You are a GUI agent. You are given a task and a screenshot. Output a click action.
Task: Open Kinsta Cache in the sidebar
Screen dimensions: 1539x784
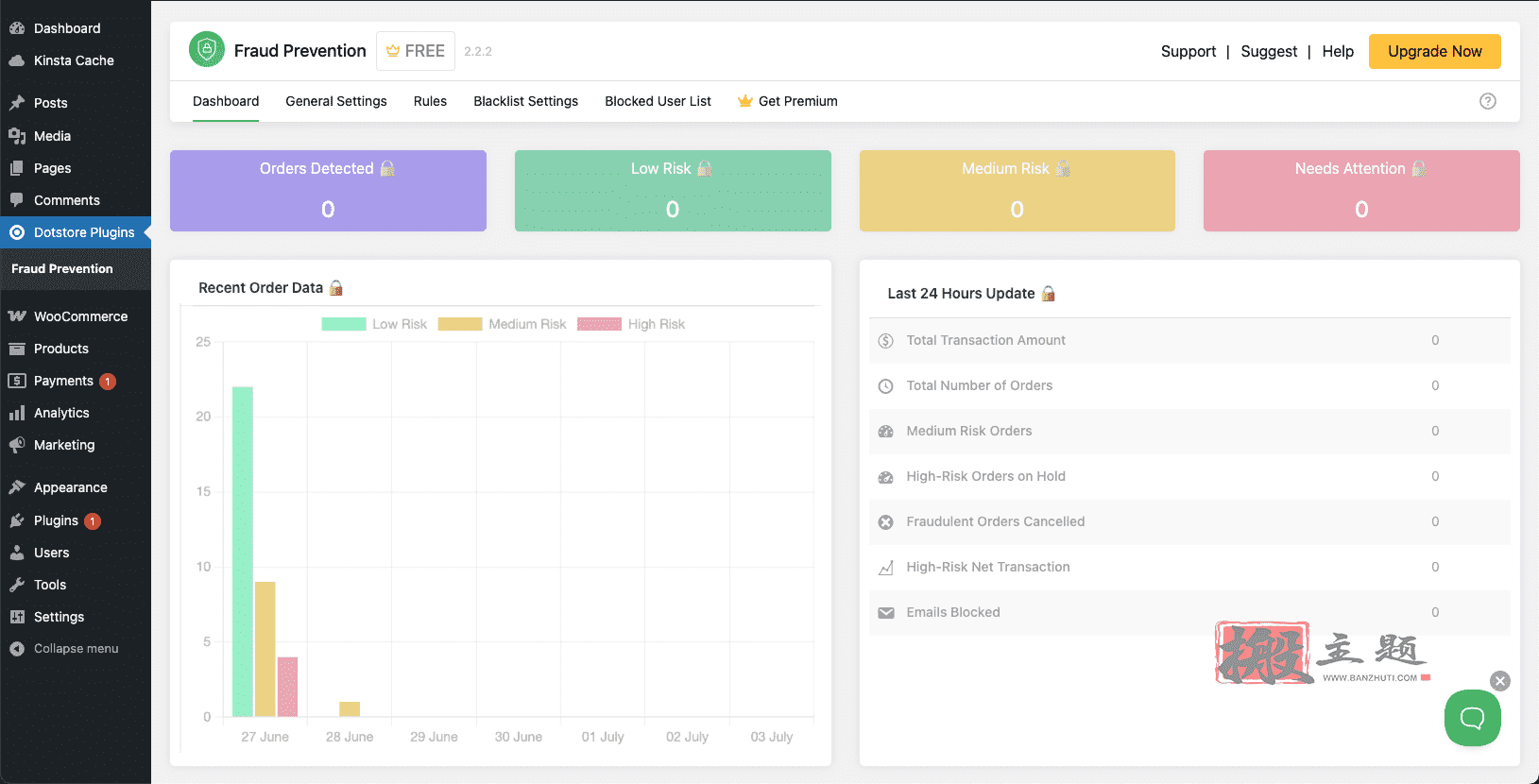tap(76, 60)
